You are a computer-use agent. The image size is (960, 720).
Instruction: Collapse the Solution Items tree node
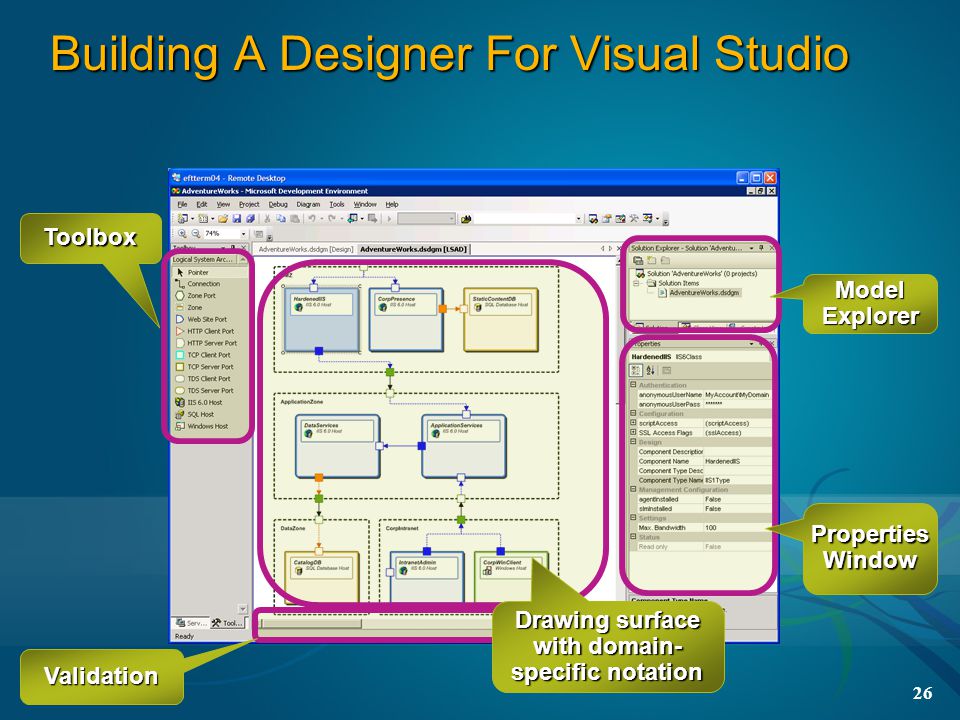636,283
